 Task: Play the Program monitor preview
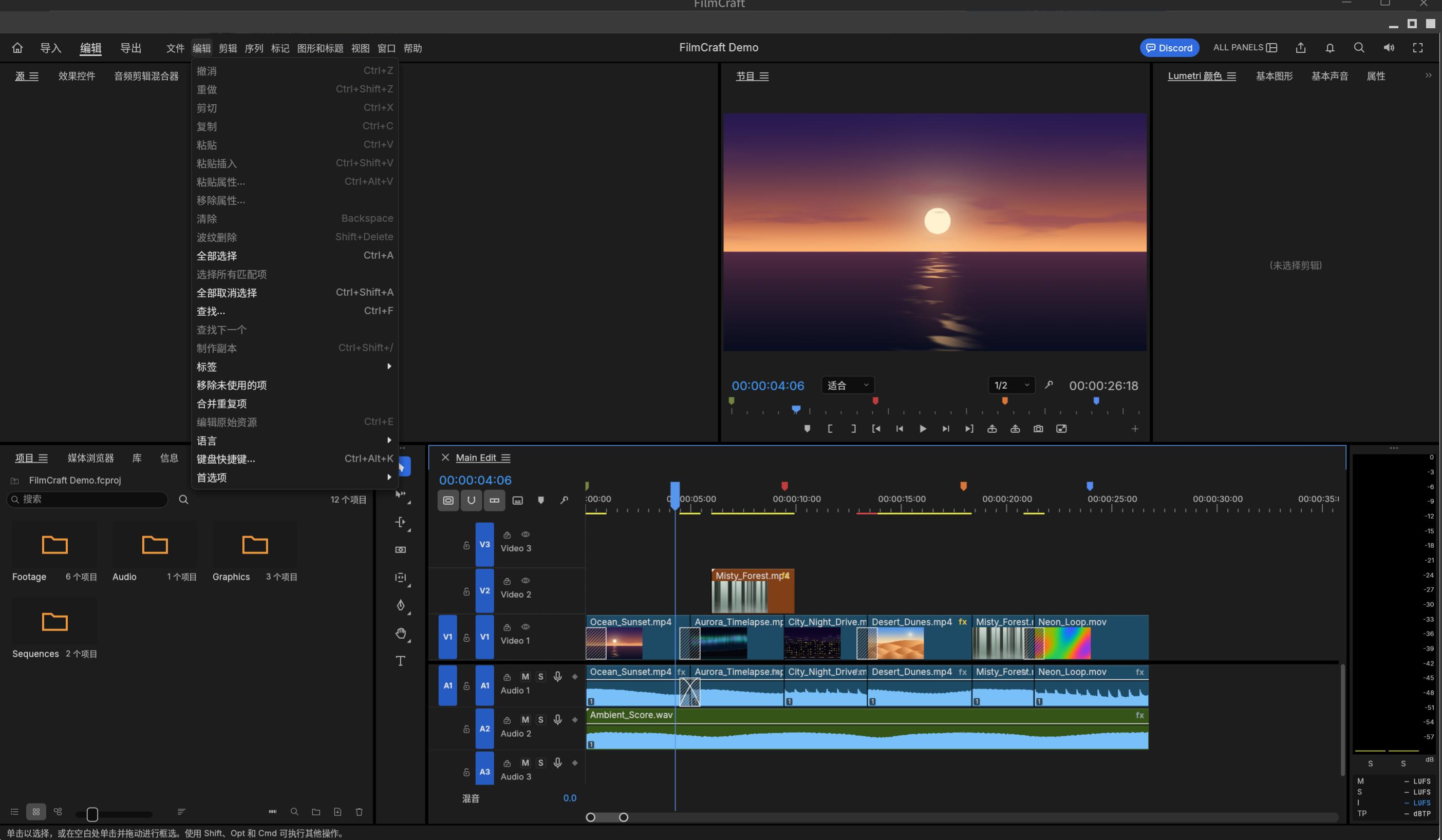coord(923,429)
